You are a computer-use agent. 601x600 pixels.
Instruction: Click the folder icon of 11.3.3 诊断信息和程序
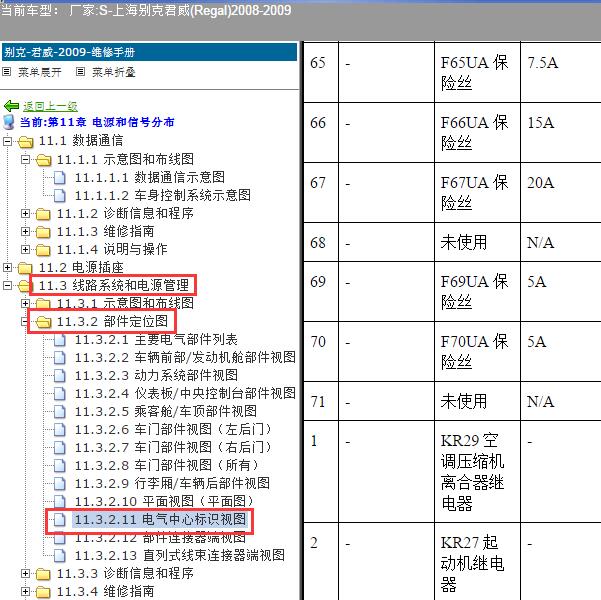point(43,574)
